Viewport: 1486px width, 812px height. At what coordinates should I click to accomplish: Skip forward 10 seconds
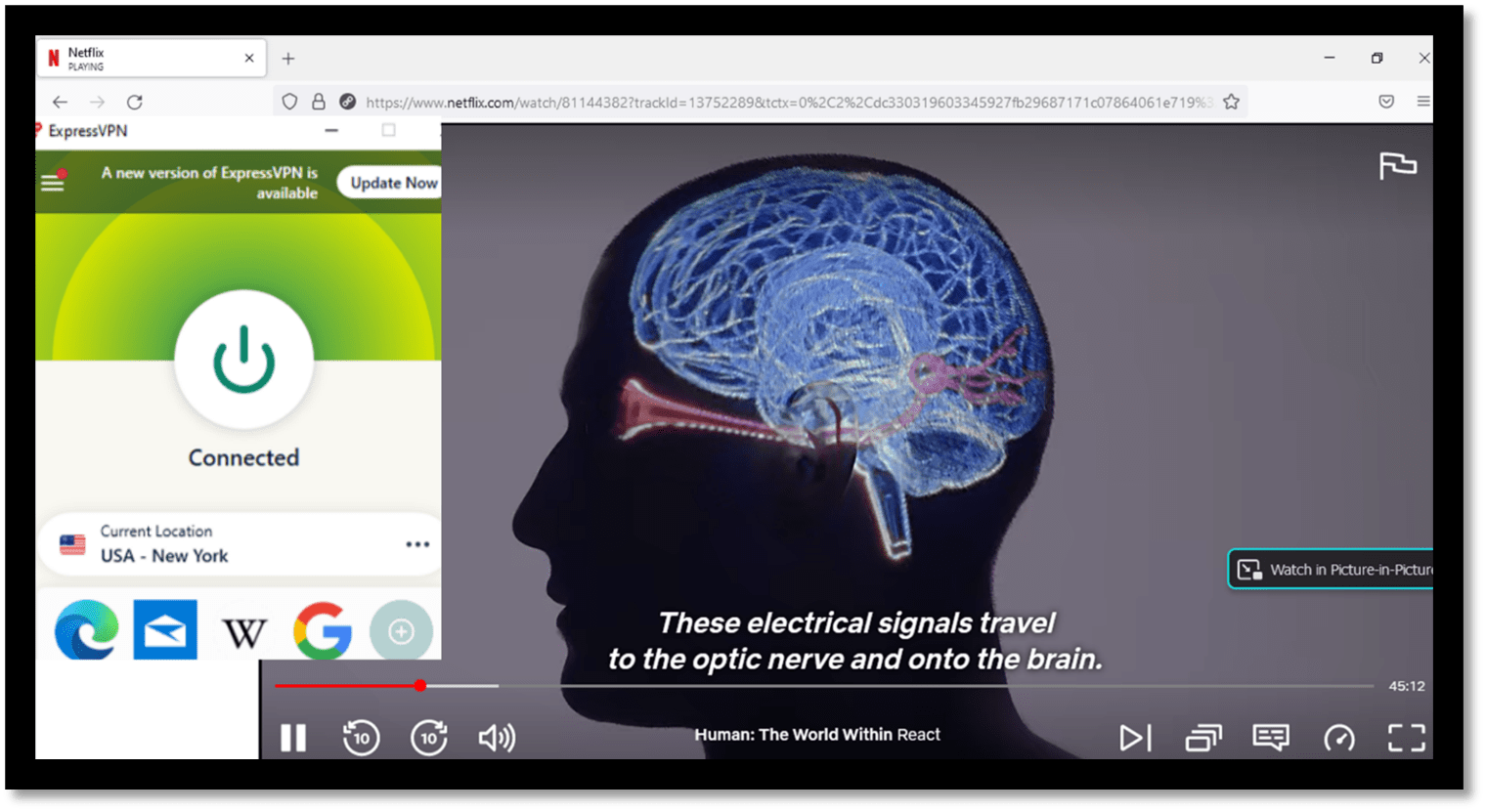428,738
